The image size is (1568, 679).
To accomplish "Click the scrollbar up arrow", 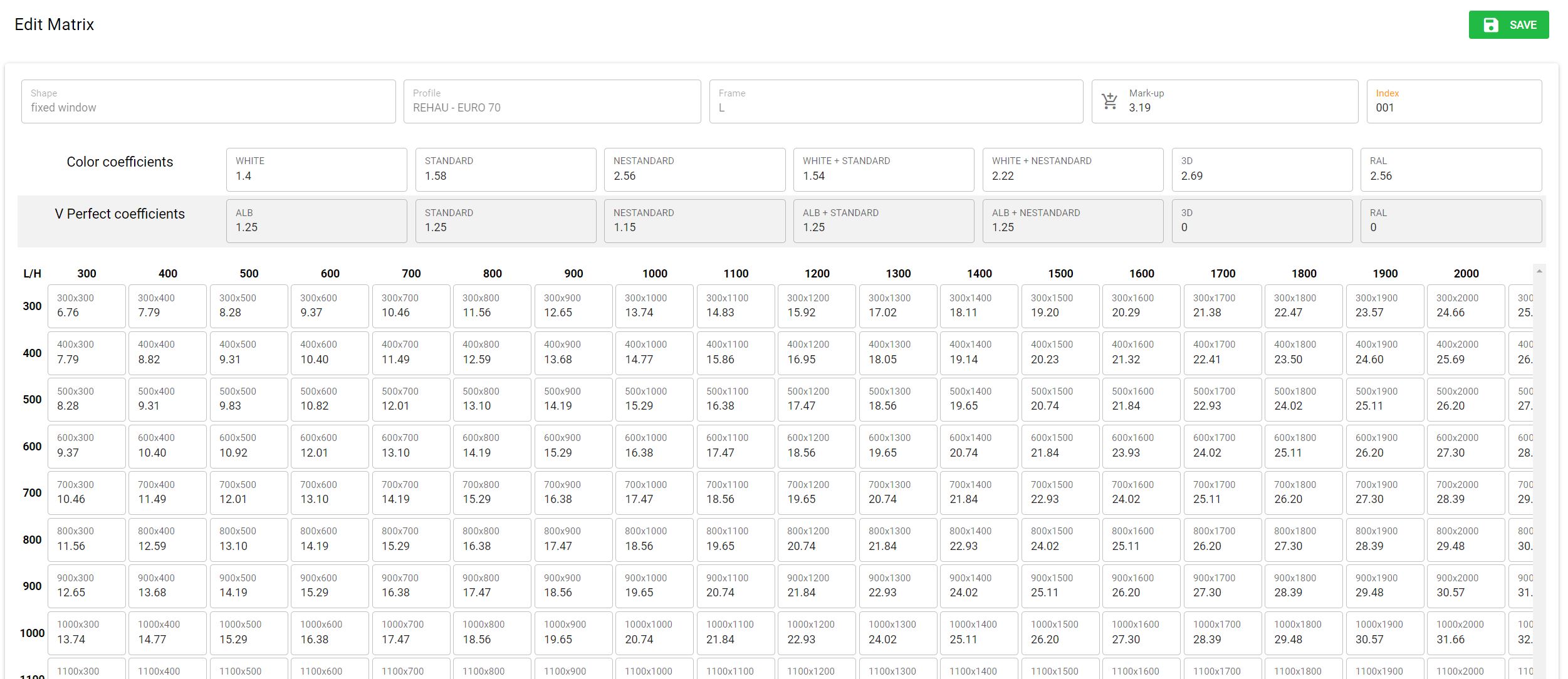I will tap(1539, 271).
